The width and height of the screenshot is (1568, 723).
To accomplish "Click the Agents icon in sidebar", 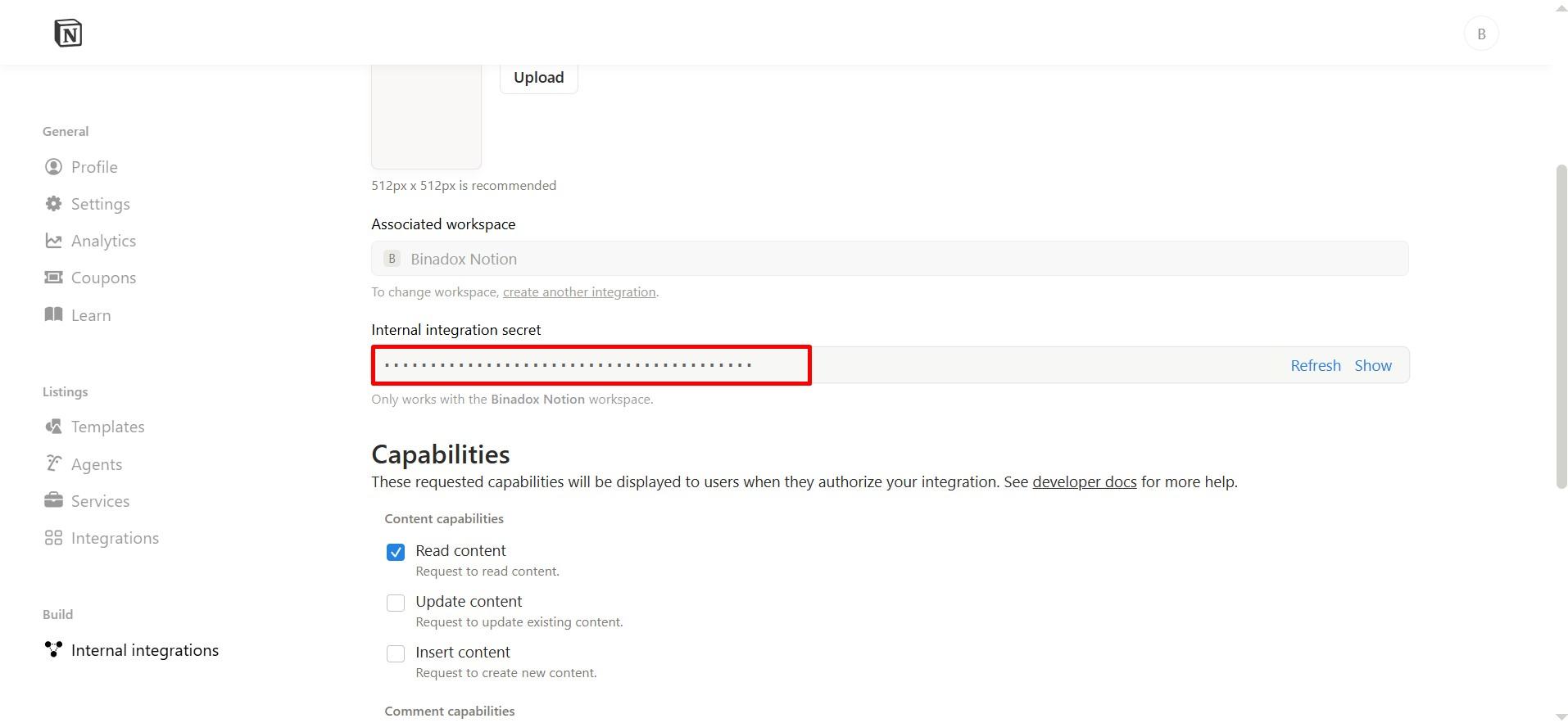I will [x=53, y=464].
